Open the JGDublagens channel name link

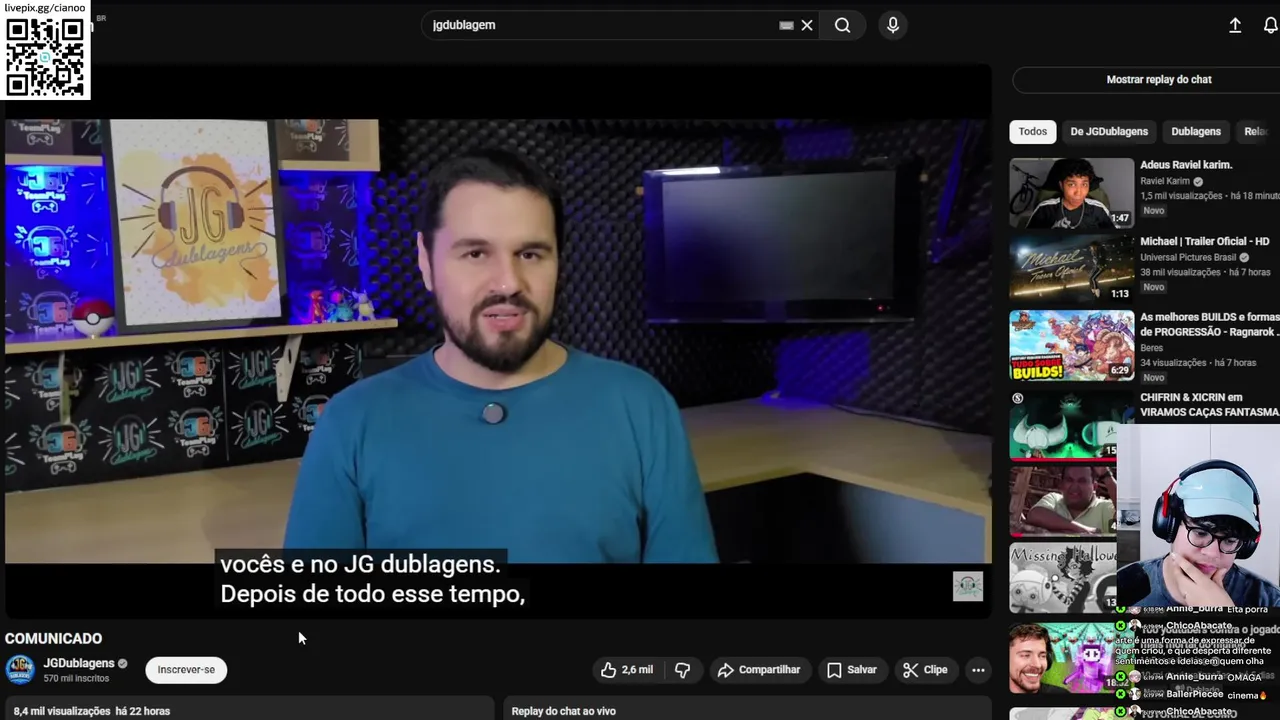click(79, 663)
